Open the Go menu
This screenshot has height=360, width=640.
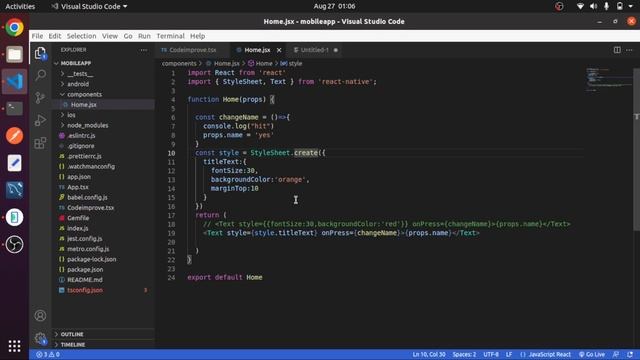click(x=128, y=36)
